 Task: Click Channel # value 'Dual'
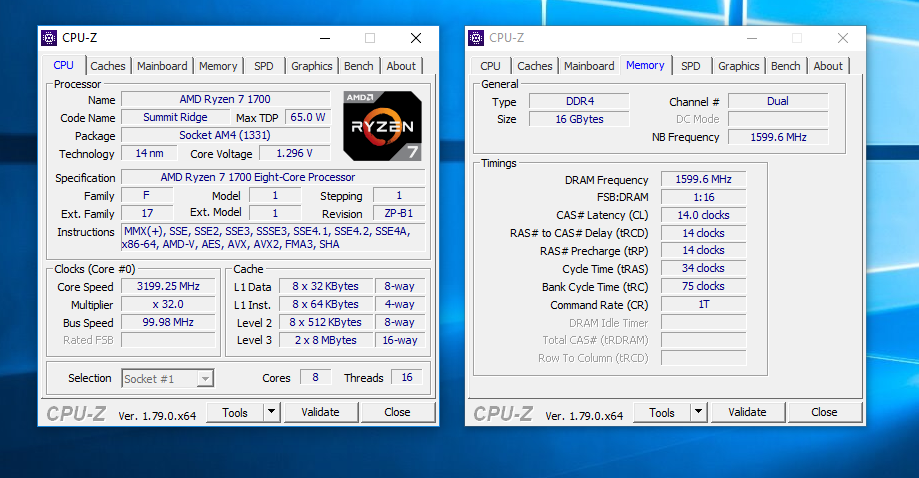(778, 101)
